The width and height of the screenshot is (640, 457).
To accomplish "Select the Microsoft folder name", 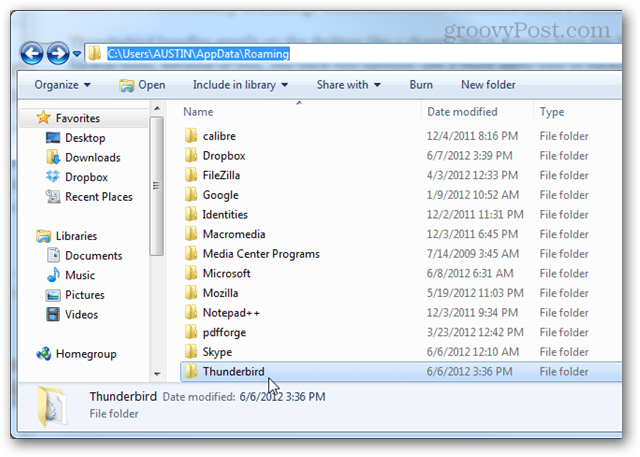I will (227, 273).
